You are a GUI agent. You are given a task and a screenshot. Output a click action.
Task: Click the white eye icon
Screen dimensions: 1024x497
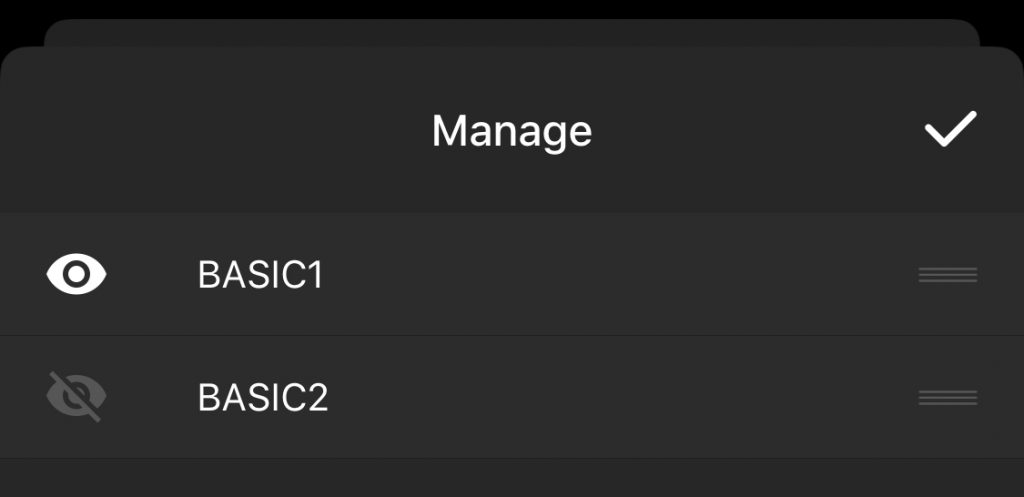point(76,274)
